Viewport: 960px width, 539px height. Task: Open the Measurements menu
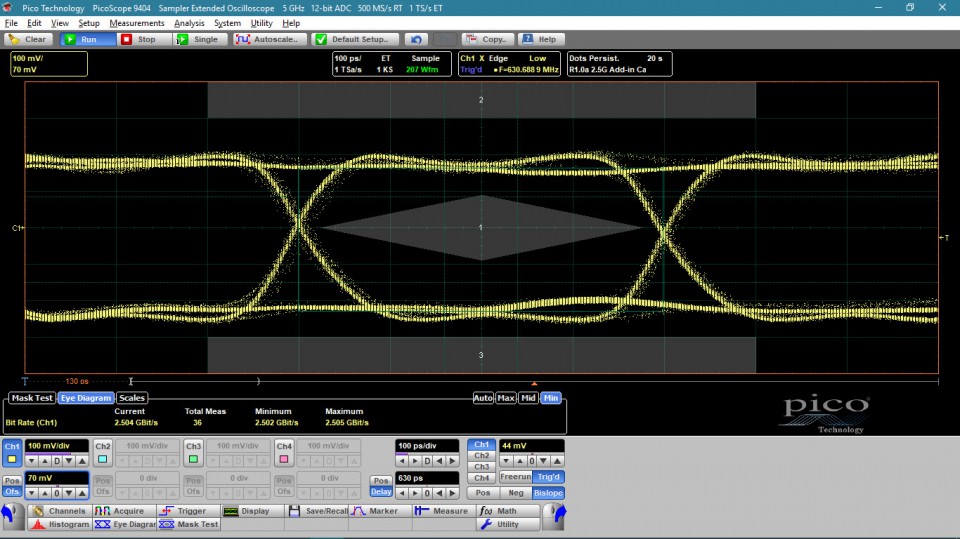(x=136, y=23)
